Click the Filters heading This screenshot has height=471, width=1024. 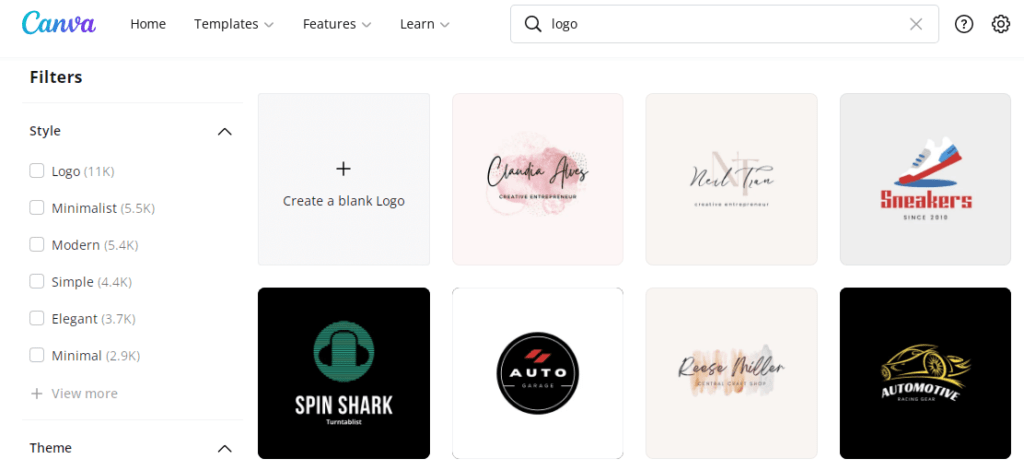coord(56,77)
